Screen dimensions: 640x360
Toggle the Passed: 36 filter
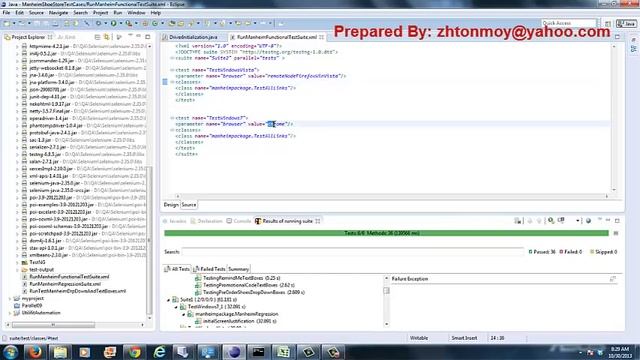coord(542,252)
